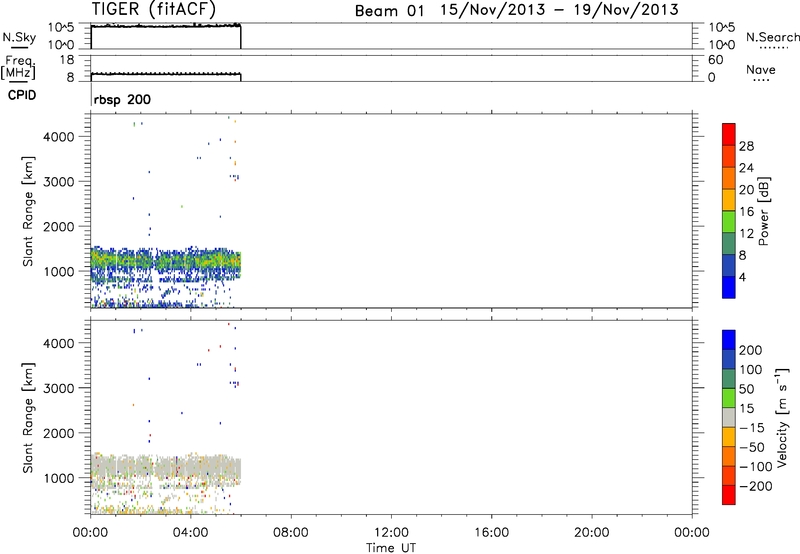Click the 18 tick on frequency axis

click(67, 60)
